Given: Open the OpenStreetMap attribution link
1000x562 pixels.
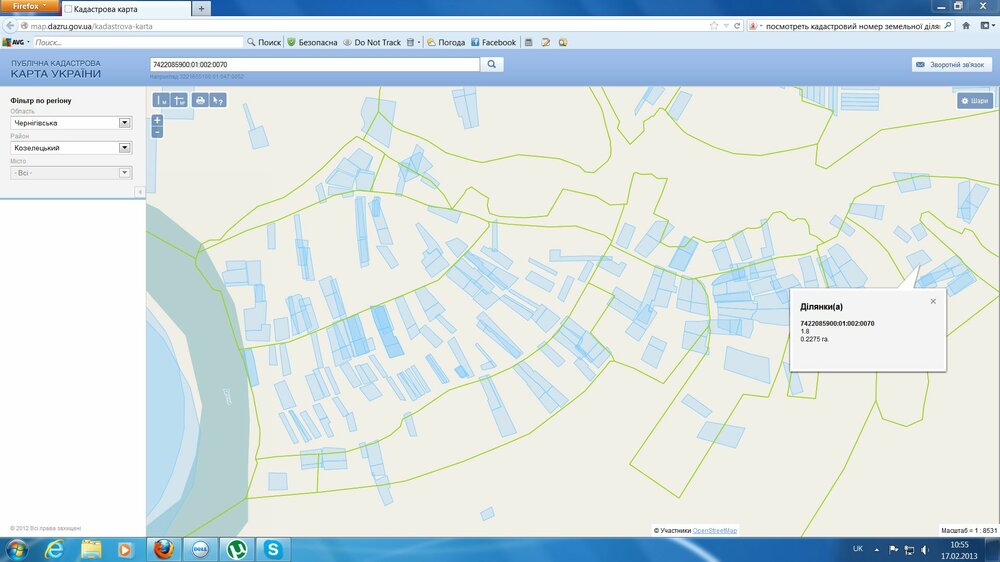Looking at the screenshot, I should tap(715, 530).
